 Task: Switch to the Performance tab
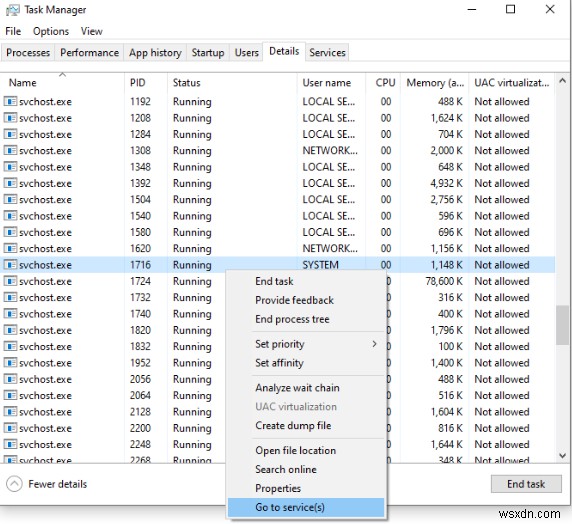click(89, 53)
